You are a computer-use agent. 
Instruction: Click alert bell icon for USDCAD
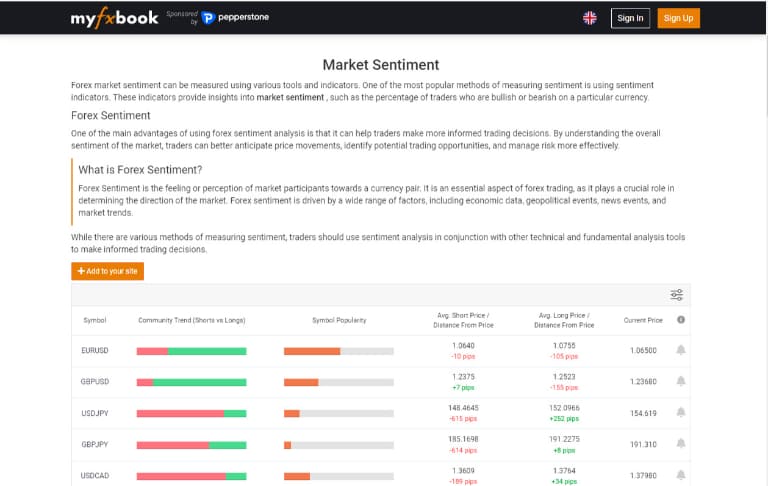click(681, 475)
